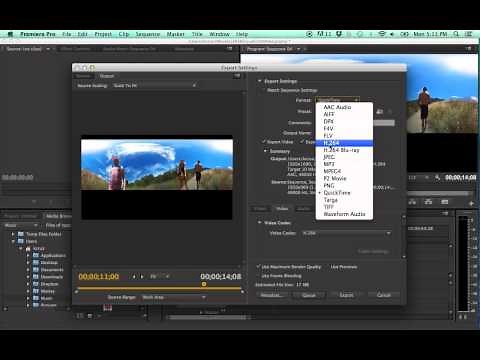Open the Source Range Work Area dropdown
The width and height of the screenshot is (480, 360).
(x=173, y=297)
